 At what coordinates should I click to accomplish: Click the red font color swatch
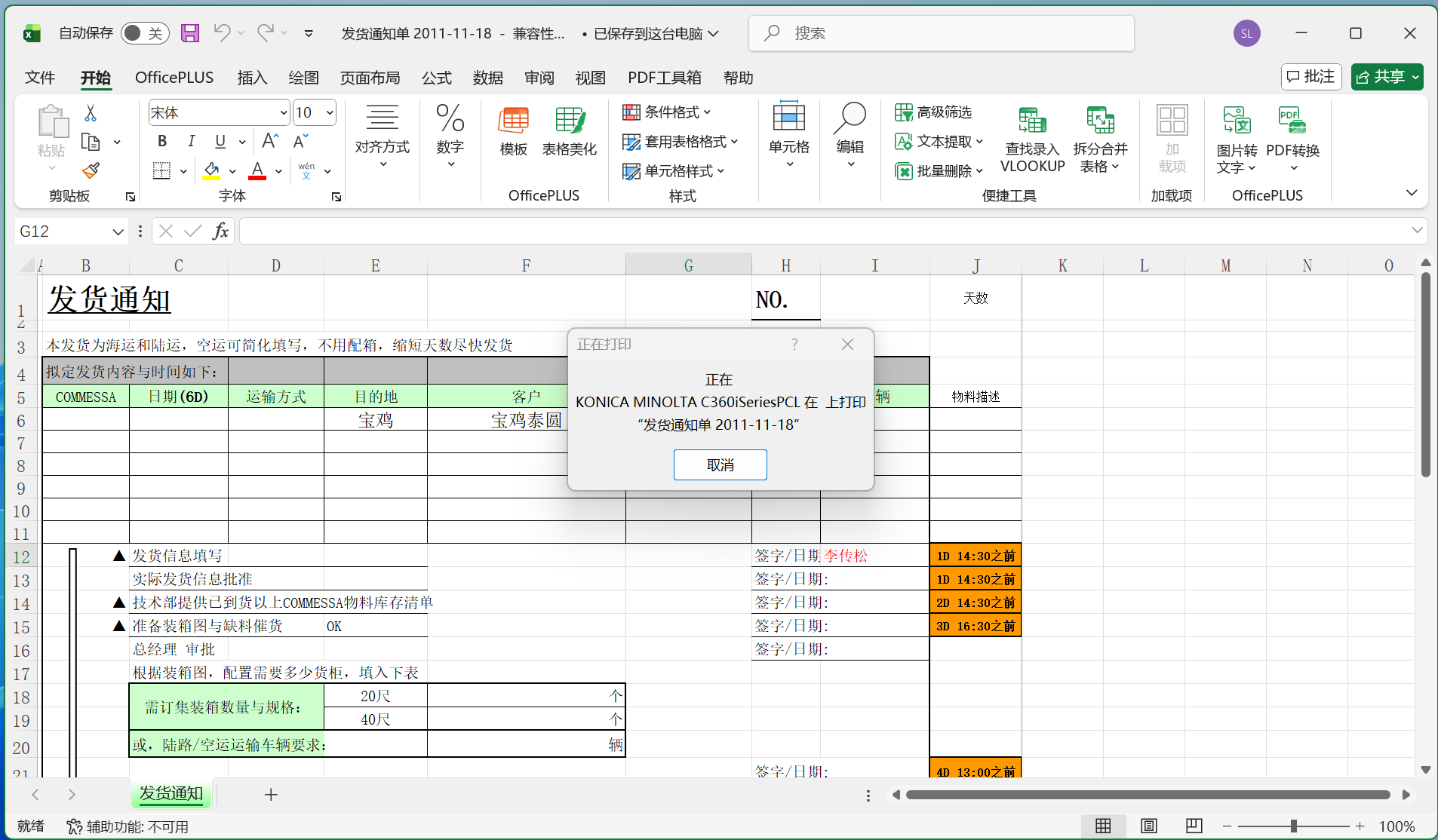[257, 171]
